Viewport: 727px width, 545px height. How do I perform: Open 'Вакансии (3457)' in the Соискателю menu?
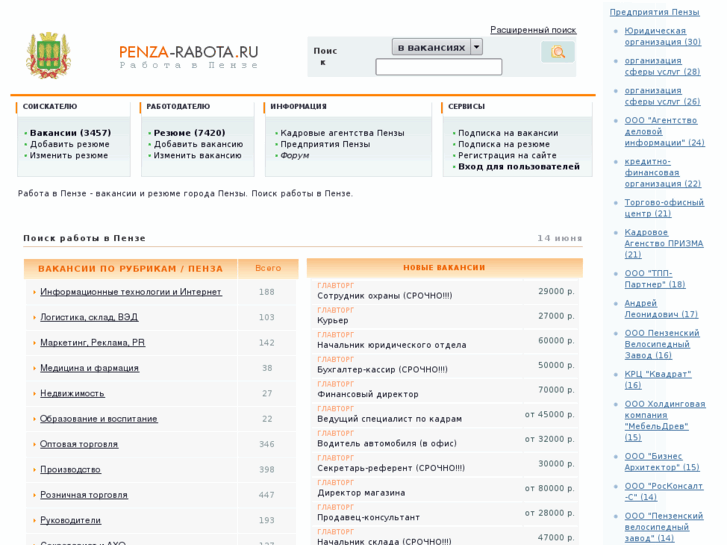[x=70, y=133]
